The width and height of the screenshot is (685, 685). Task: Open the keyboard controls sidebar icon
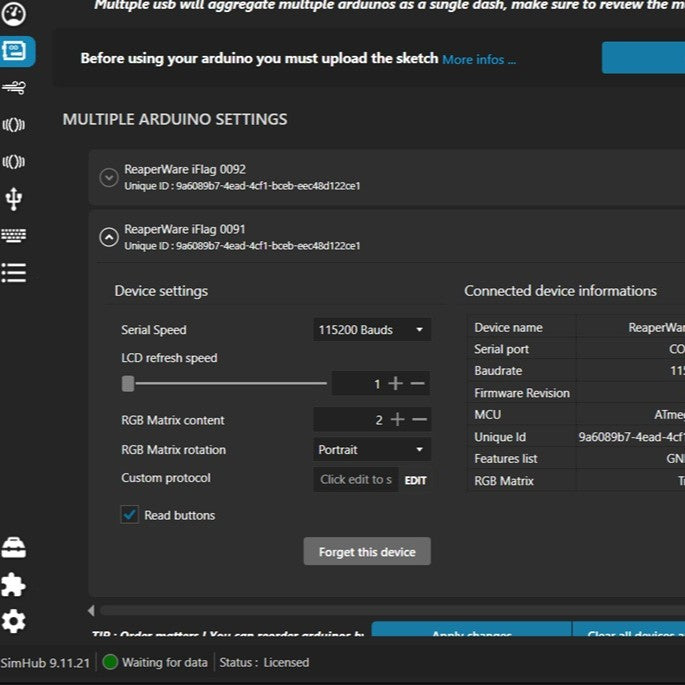click(x=14, y=235)
